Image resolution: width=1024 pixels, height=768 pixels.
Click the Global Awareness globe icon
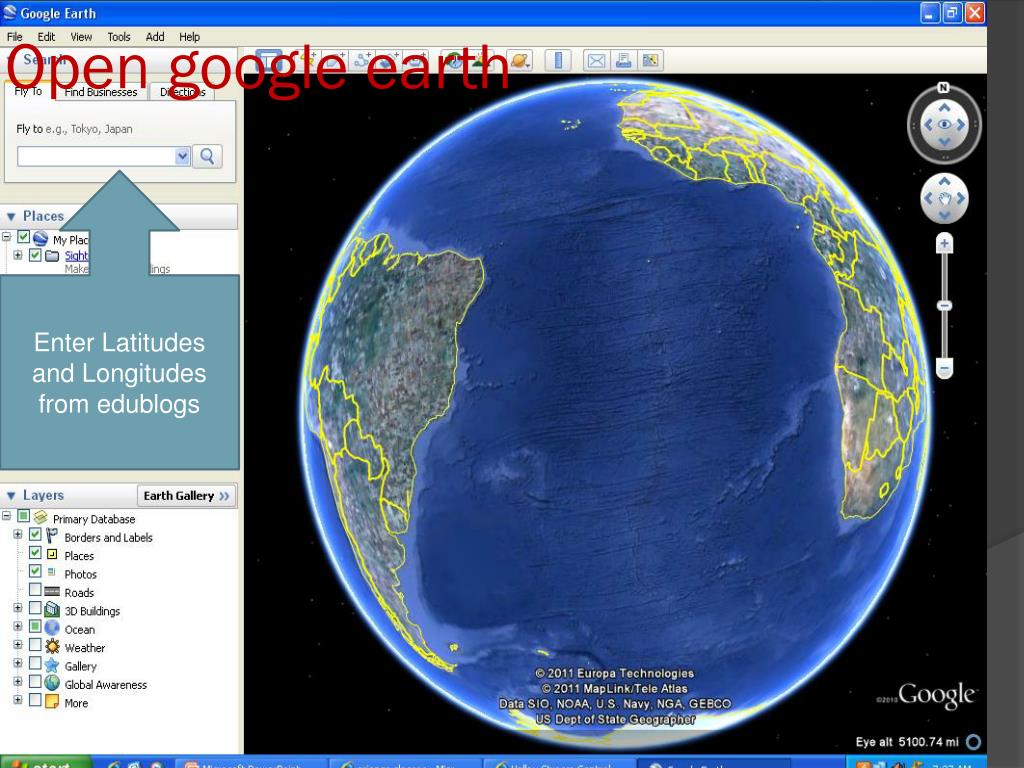(52, 683)
